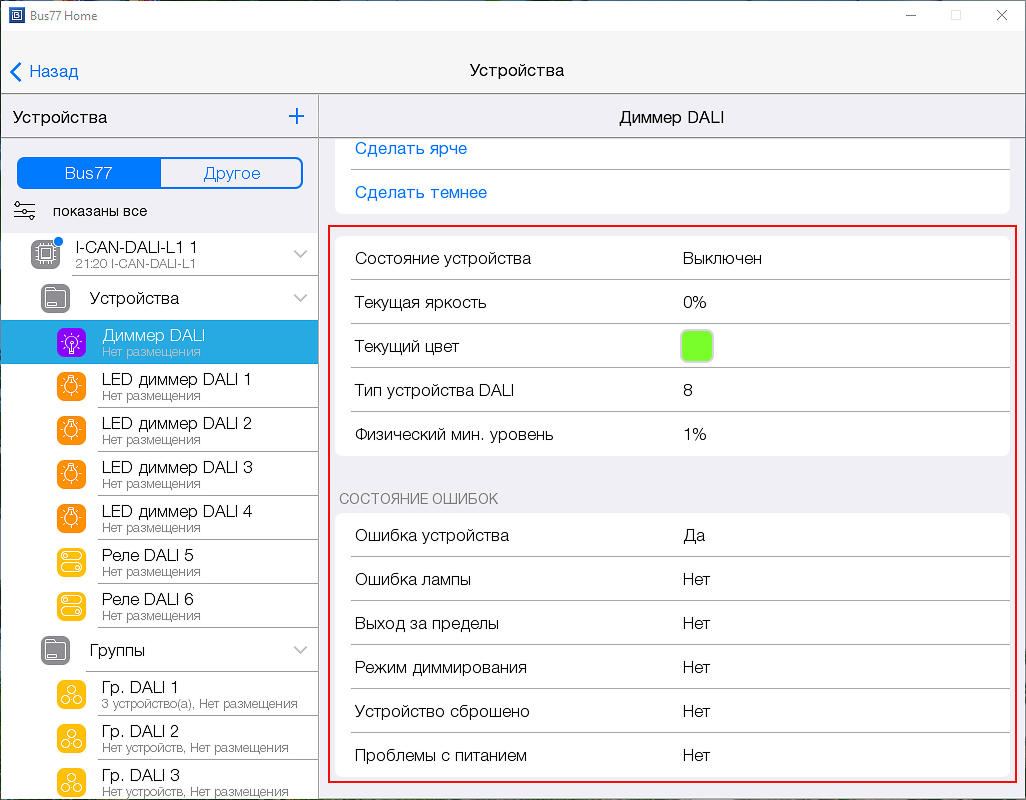Open the filter settings sliders icon
Image resolution: width=1026 pixels, height=800 pixels.
click(25, 211)
